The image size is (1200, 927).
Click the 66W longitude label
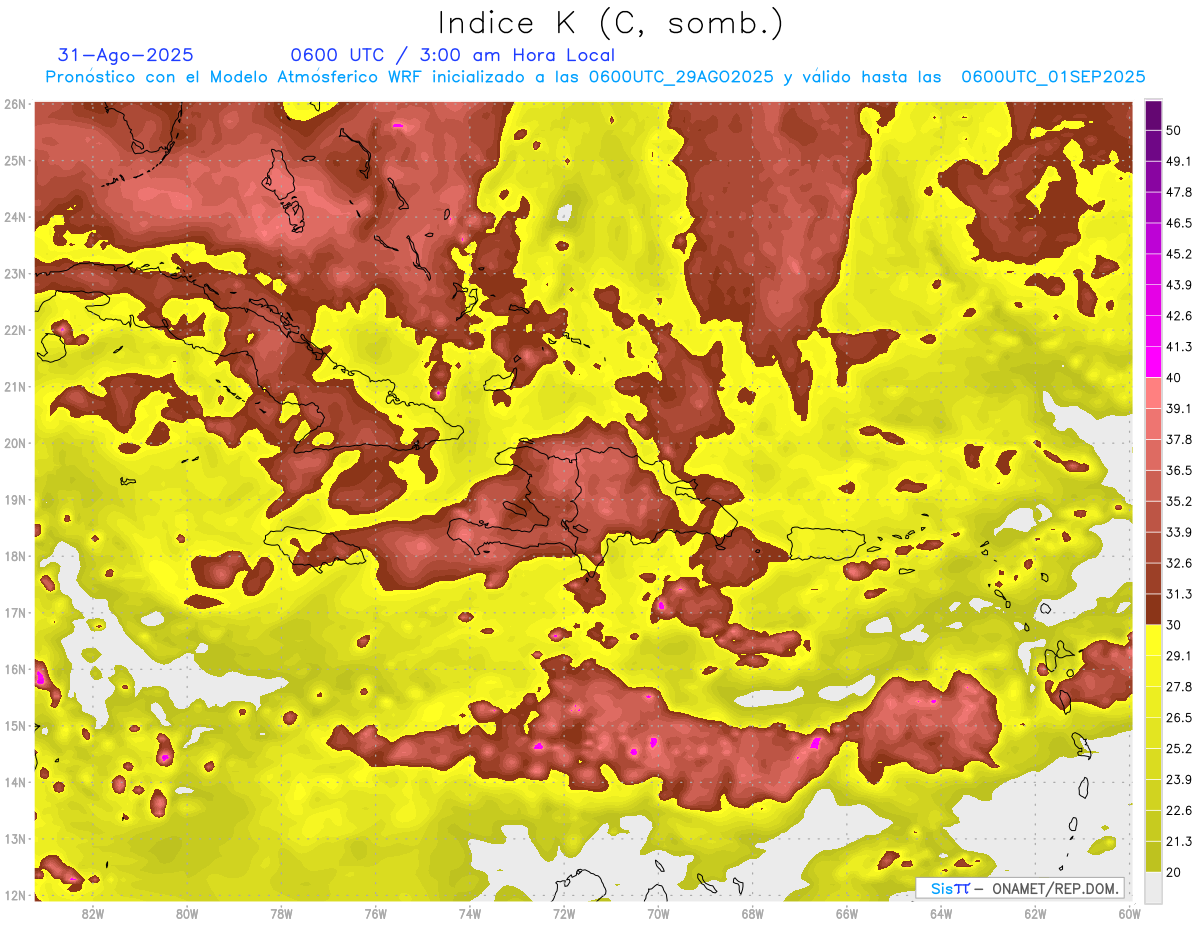click(847, 913)
